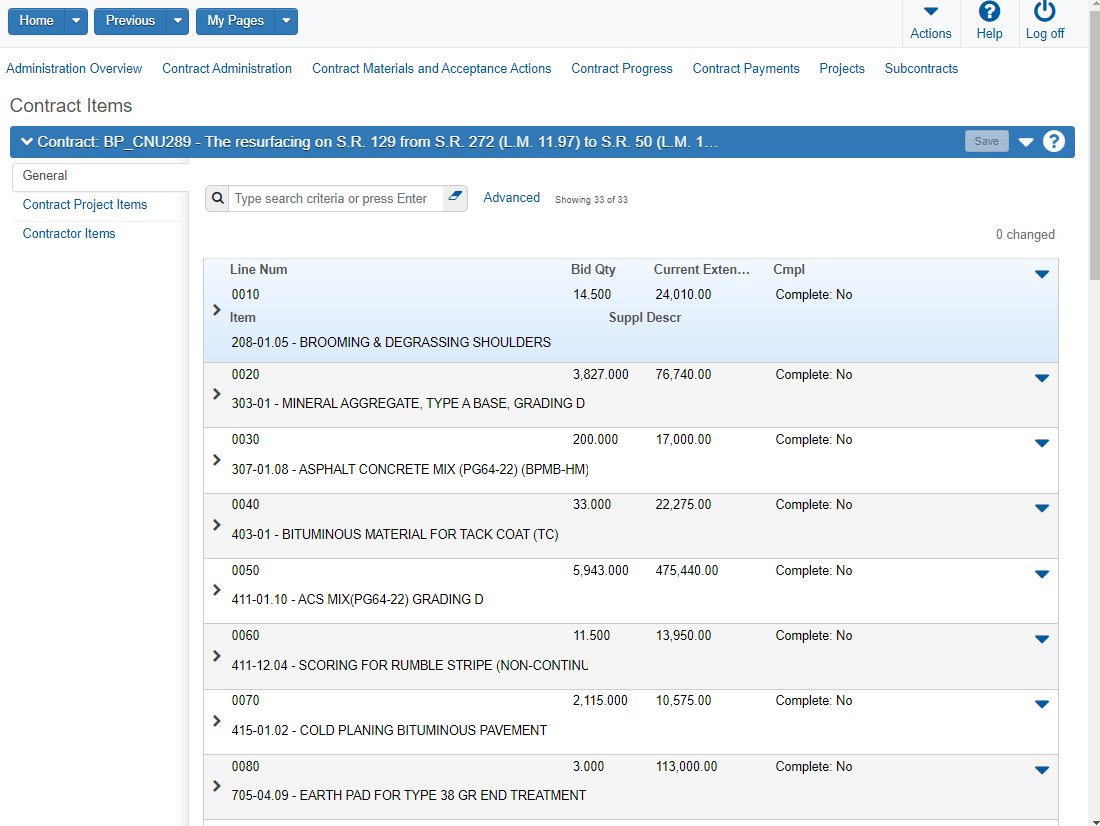Open the contract component actions arrow
Screen dimensions: 1100x826
point(1026,142)
